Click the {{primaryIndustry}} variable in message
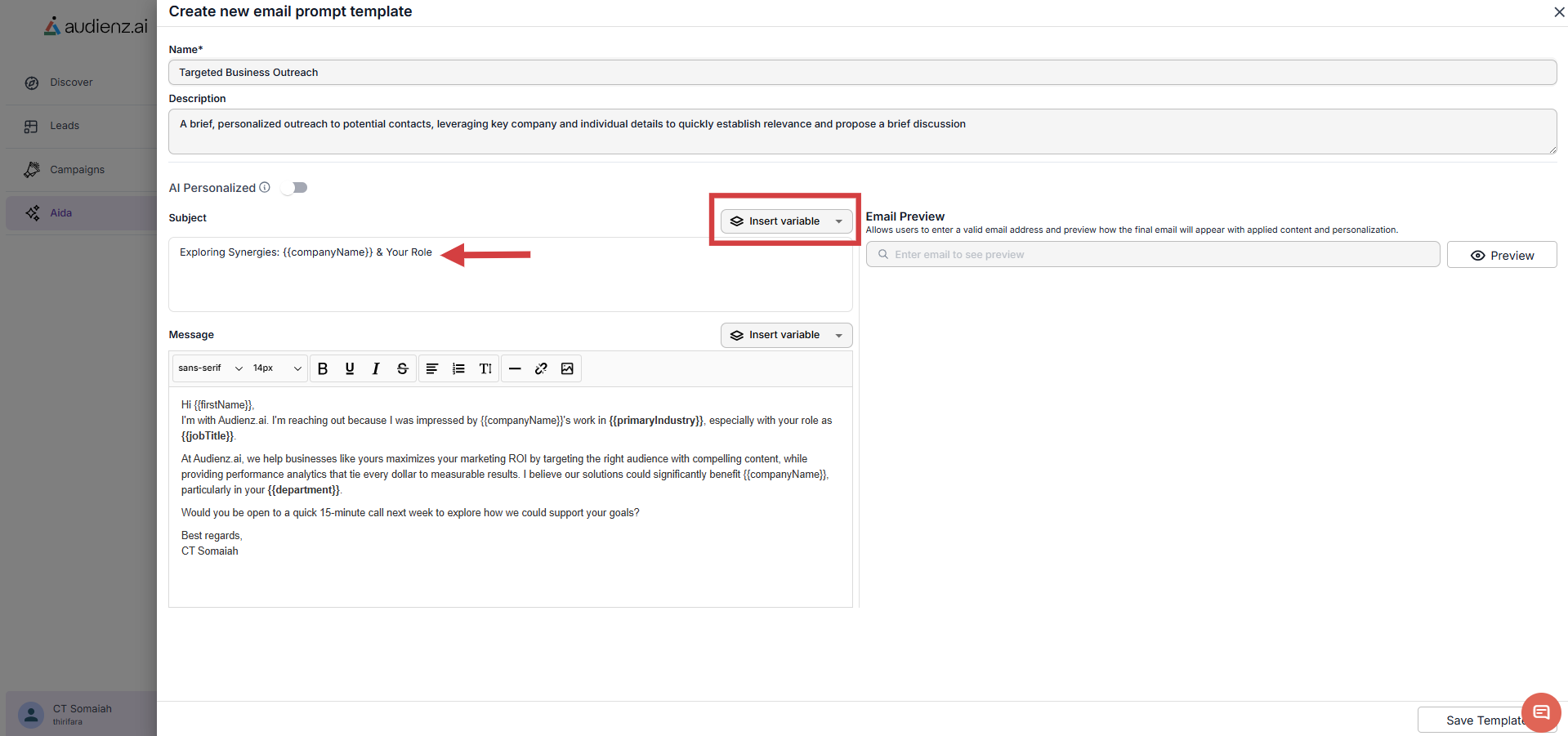This screenshot has height=736, width=1568. click(x=656, y=421)
